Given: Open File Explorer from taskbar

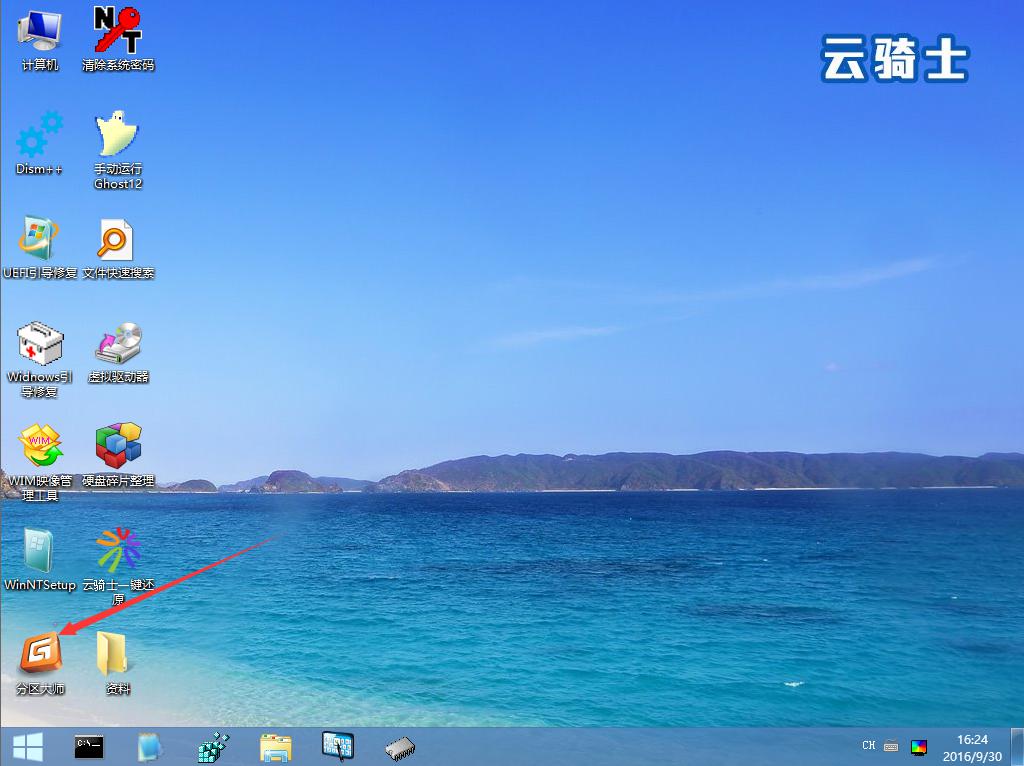Looking at the screenshot, I should pos(276,748).
